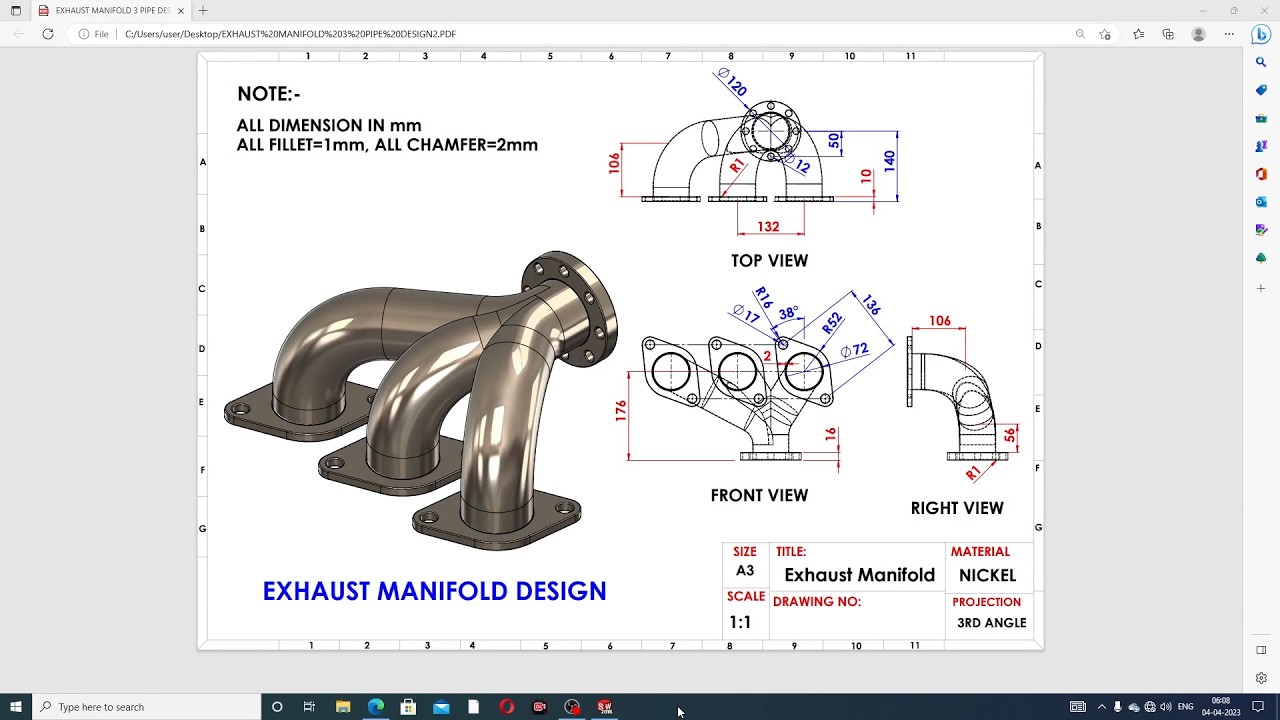Image resolution: width=1280 pixels, height=720 pixels.
Task: Open network globe tray icon
Action: pyautogui.click(x=1149, y=707)
